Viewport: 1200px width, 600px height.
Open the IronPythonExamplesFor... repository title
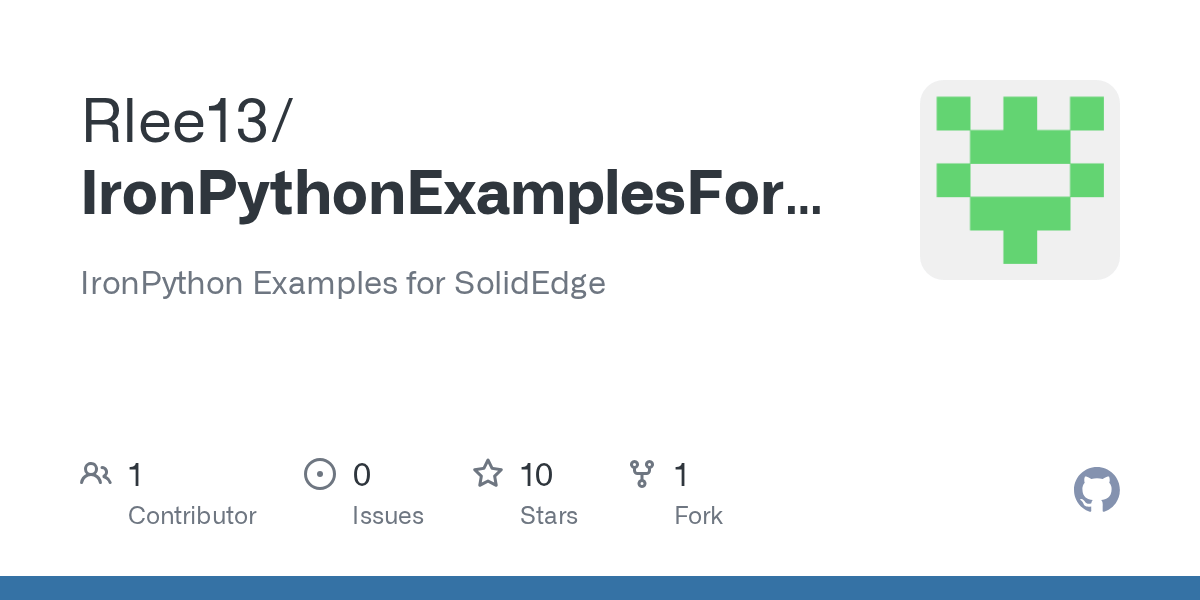point(451,194)
